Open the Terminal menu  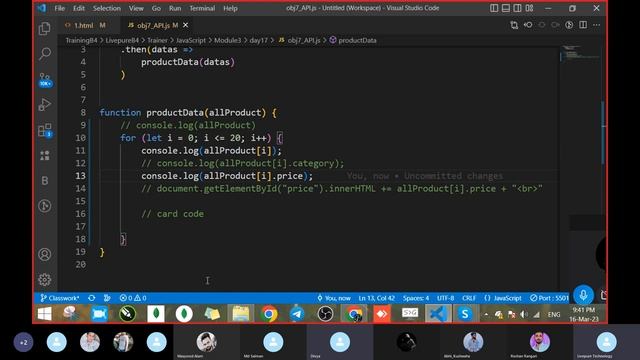[x=202, y=8]
